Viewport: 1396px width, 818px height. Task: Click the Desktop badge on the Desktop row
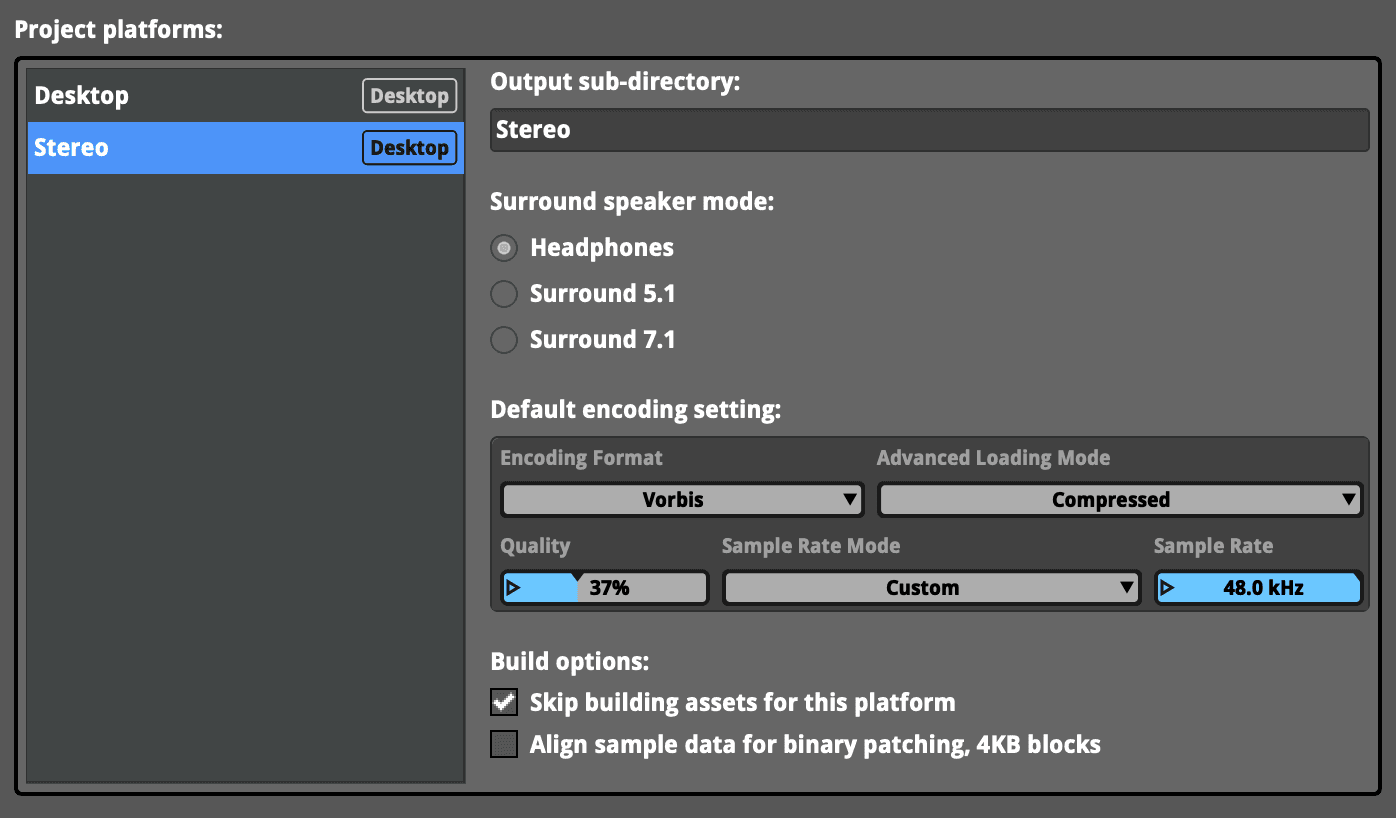[409, 96]
